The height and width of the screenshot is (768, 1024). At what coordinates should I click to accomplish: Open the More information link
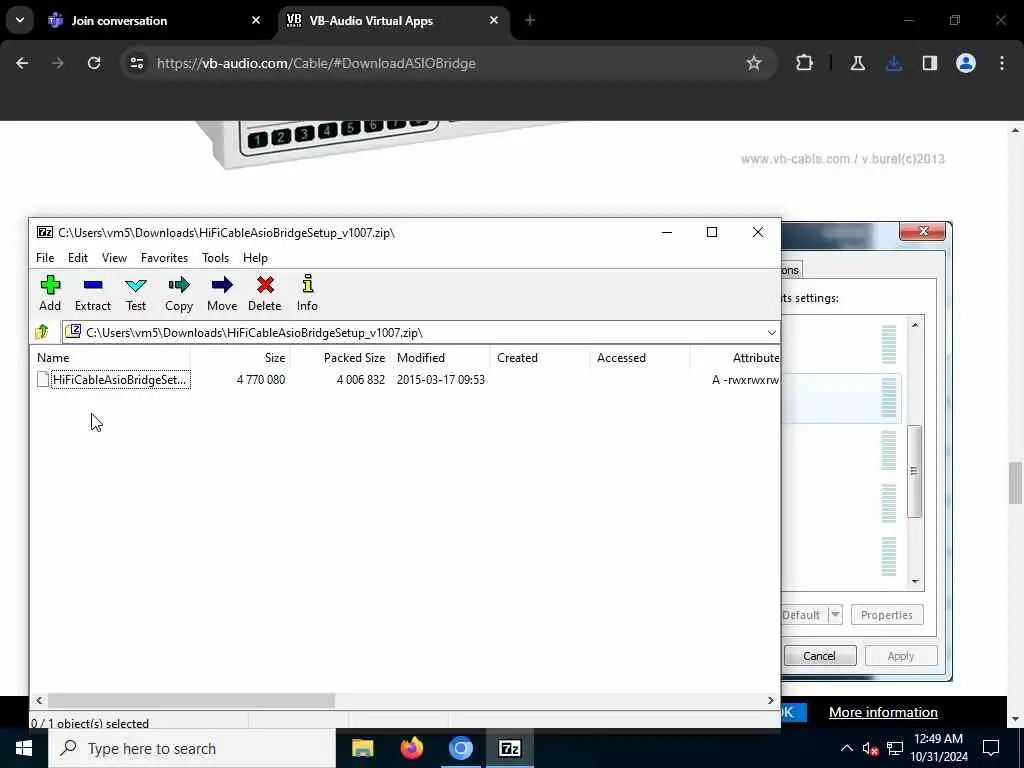[883, 712]
